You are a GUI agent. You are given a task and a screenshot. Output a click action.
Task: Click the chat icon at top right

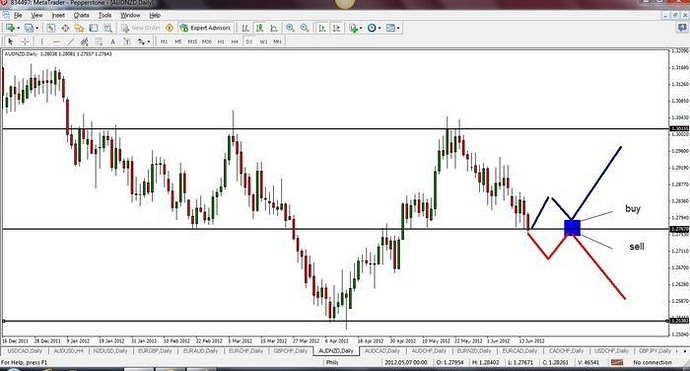[x=683, y=28]
